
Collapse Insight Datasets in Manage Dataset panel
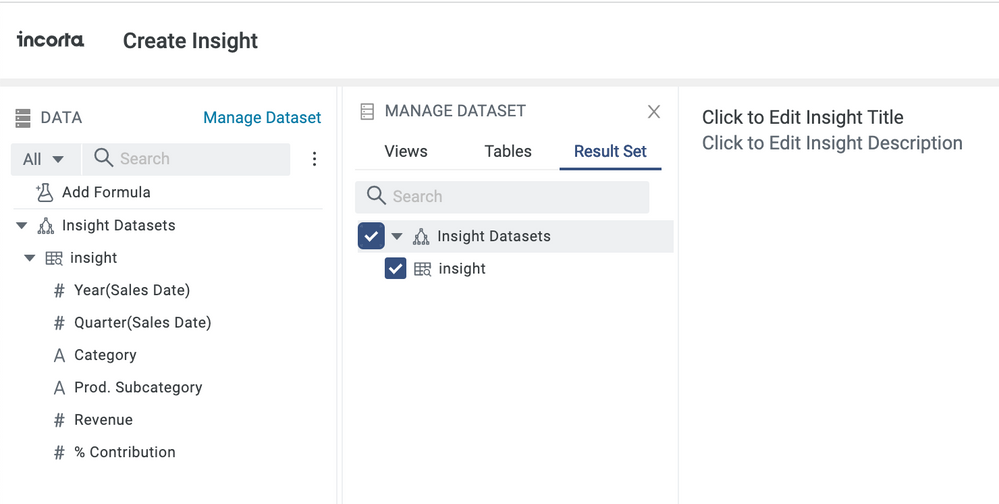tap(397, 237)
